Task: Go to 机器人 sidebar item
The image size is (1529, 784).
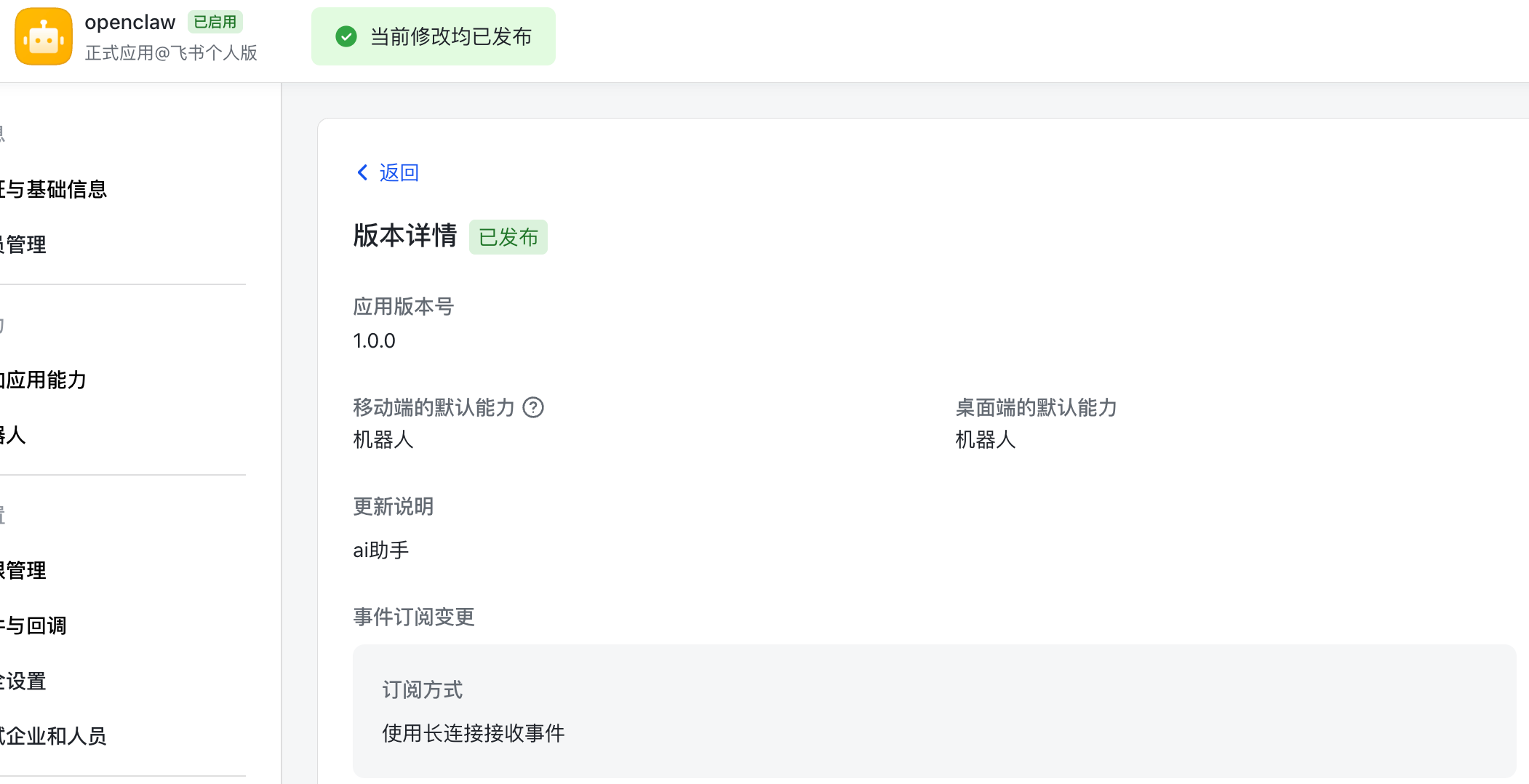Action: (13, 435)
